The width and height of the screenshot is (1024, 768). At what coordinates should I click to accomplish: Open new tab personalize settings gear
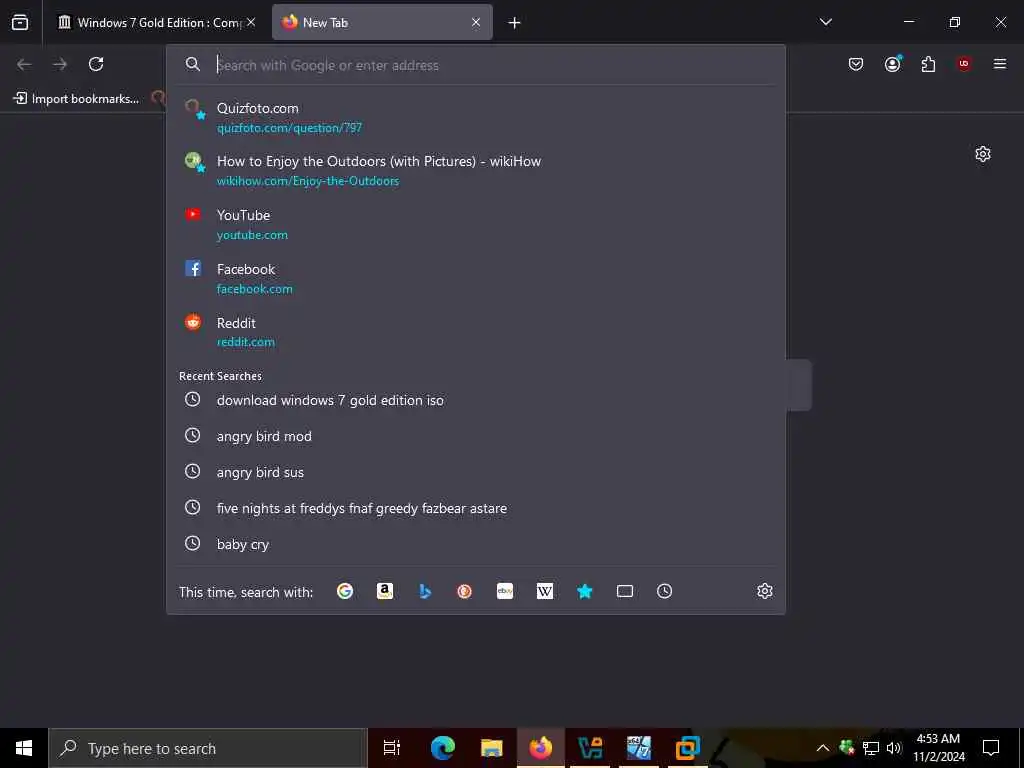pos(983,154)
